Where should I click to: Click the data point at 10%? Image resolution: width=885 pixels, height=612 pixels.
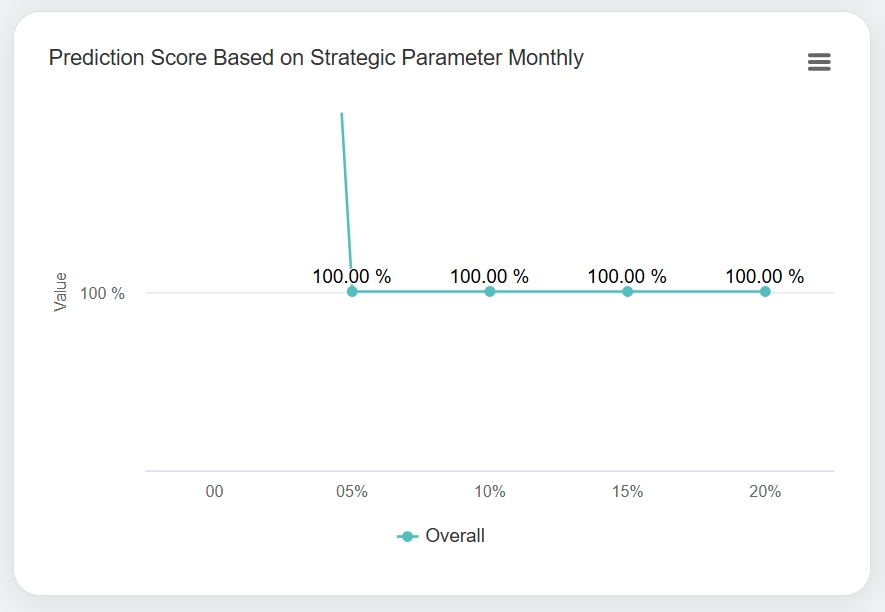pyautogui.click(x=490, y=292)
